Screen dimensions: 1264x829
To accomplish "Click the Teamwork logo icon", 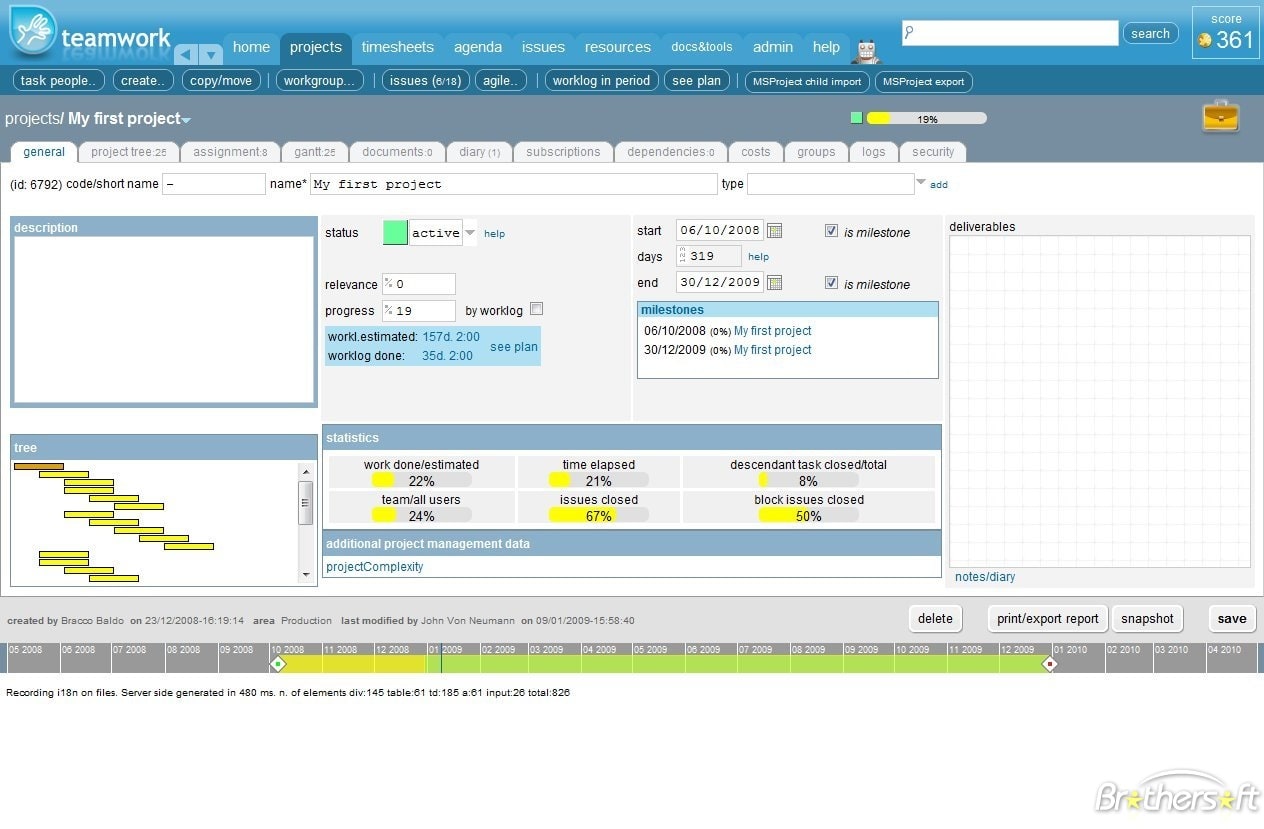I will point(33,31).
